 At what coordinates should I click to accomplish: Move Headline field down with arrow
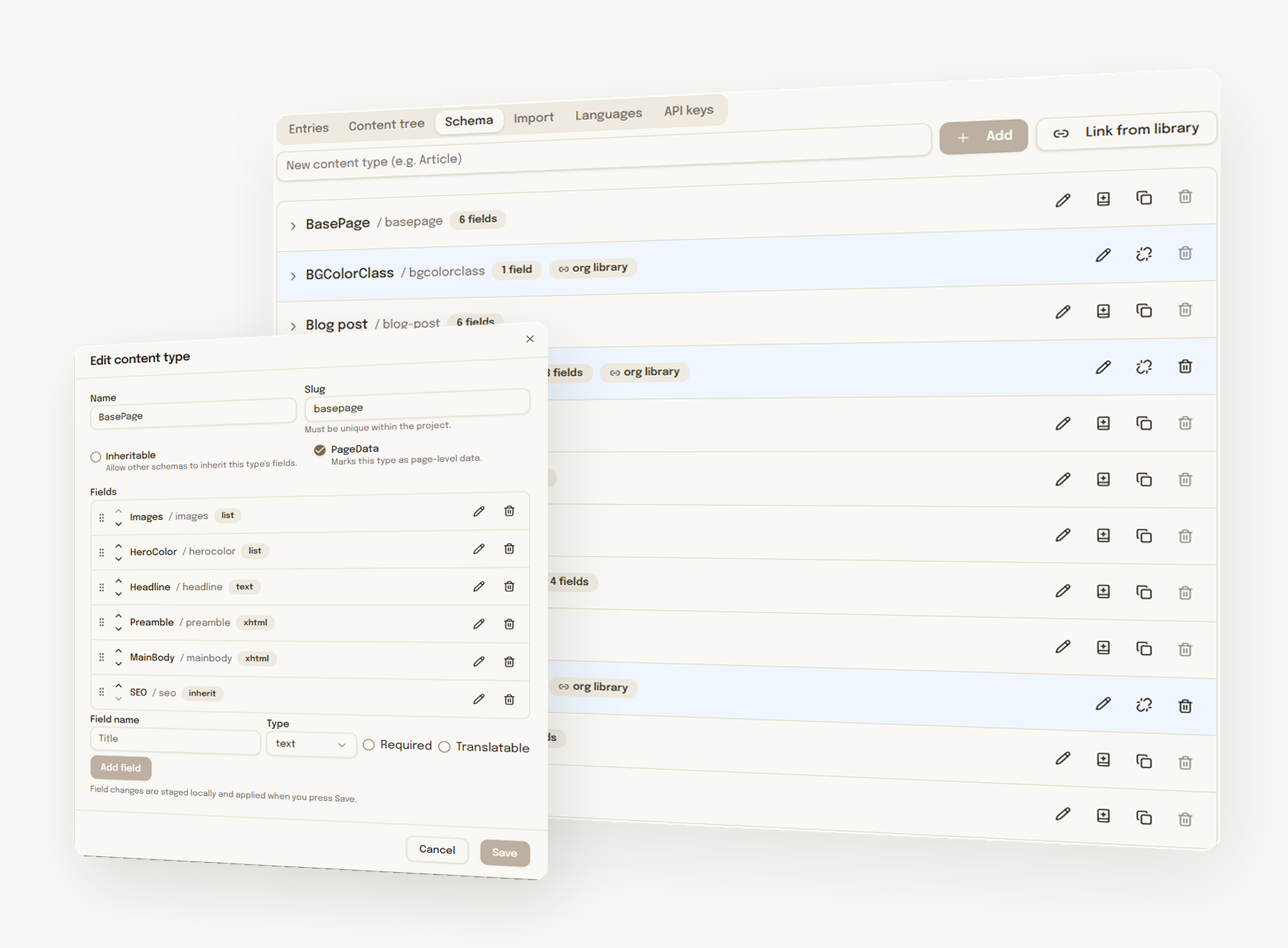[119, 594]
